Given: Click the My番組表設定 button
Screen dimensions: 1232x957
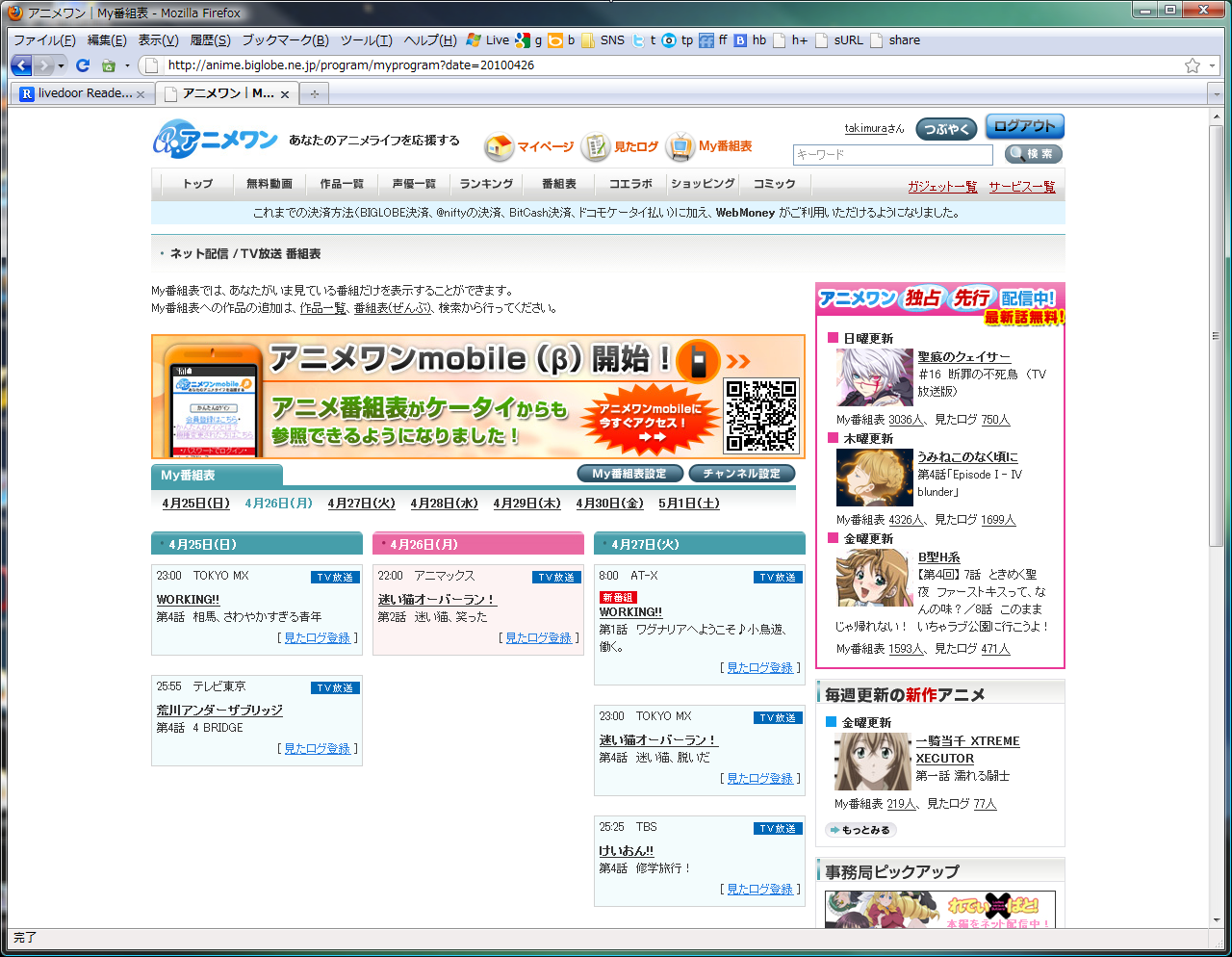Looking at the screenshot, I should [x=629, y=474].
